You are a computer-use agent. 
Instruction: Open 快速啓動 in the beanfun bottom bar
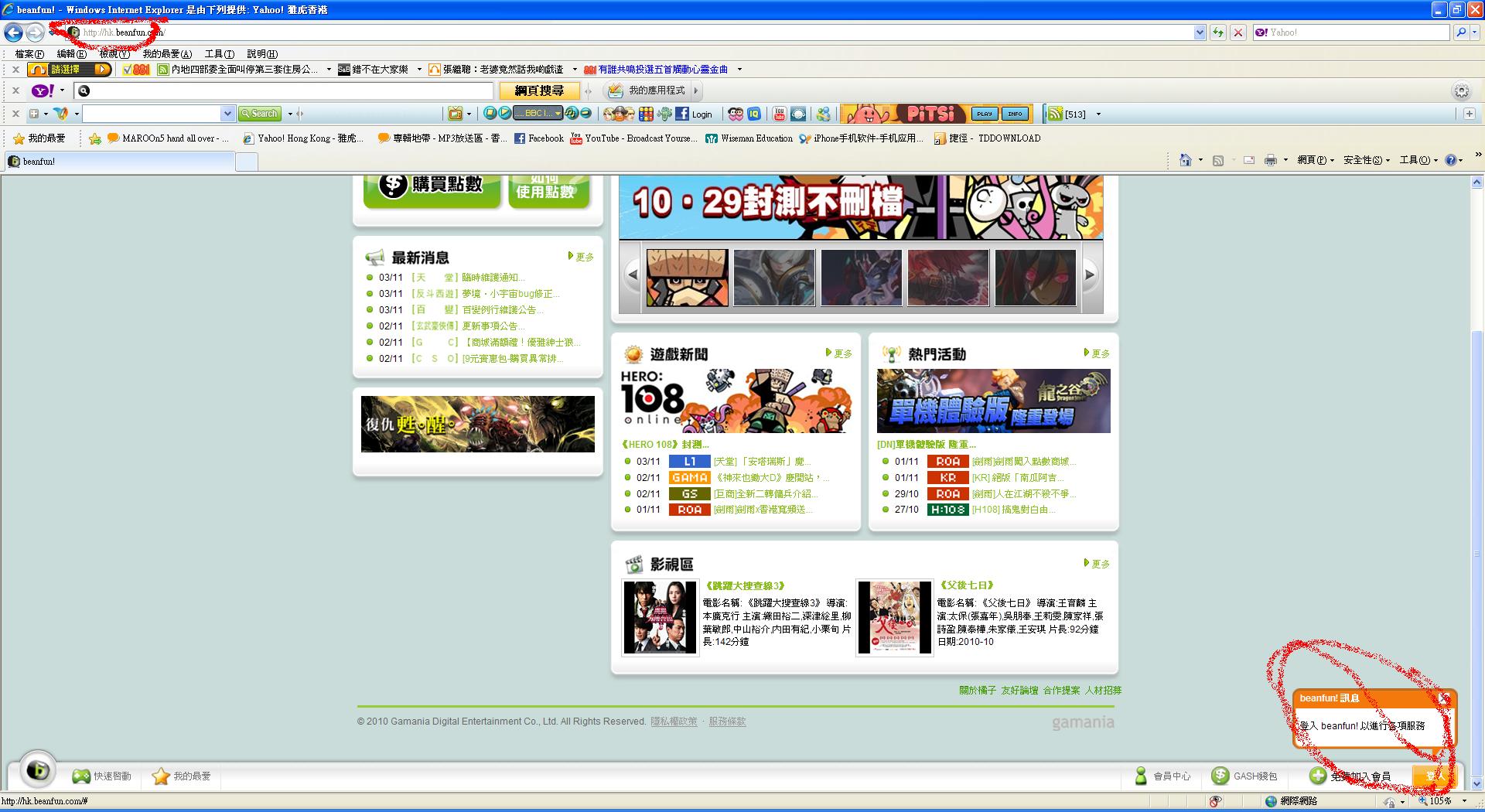point(101,776)
